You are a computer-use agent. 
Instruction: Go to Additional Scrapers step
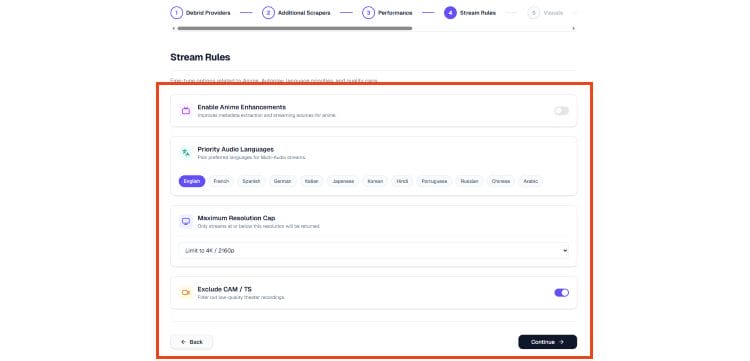point(304,13)
